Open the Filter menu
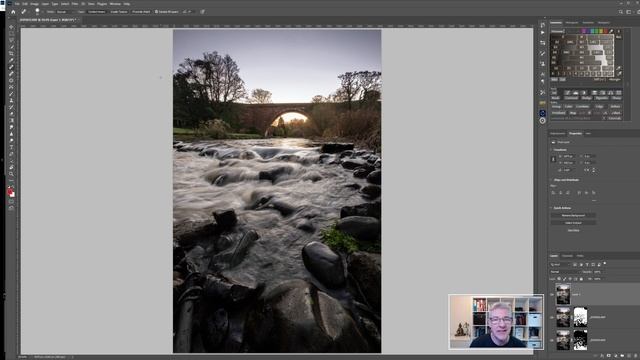Image resolution: width=640 pixels, height=360 pixels. [75, 4]
